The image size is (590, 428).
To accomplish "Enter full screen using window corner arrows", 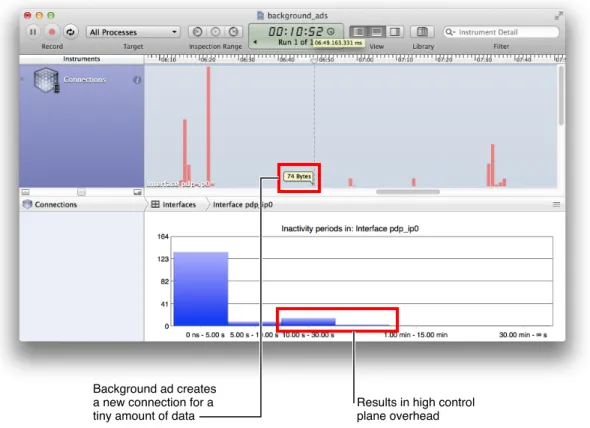I will coord(559,15).
